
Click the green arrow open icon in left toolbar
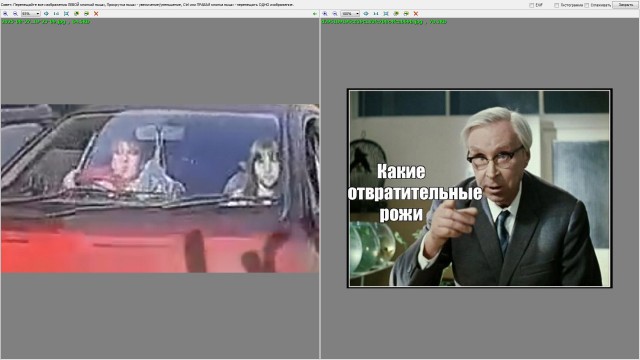tap(76, 13)
